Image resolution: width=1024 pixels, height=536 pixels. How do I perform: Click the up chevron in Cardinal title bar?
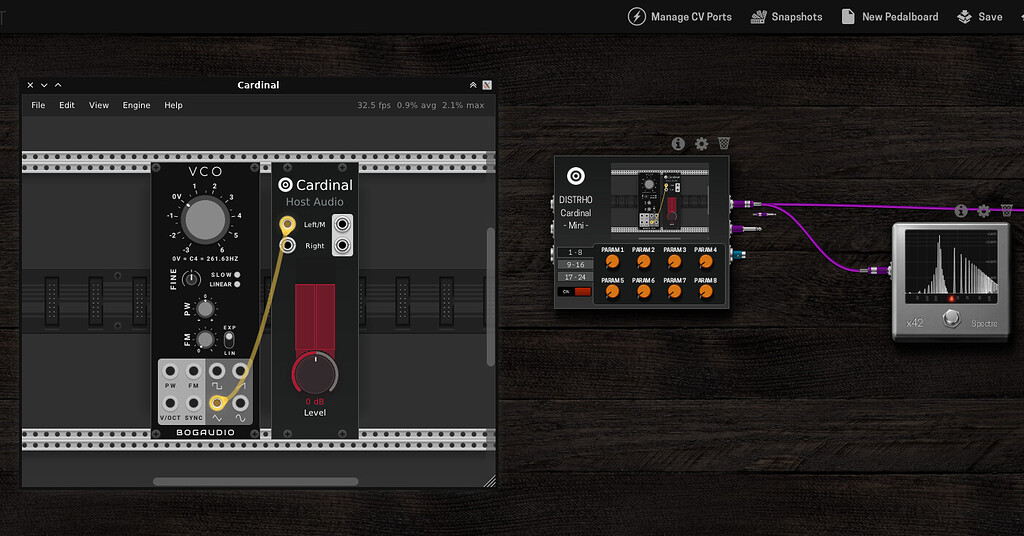pos(58,85)
